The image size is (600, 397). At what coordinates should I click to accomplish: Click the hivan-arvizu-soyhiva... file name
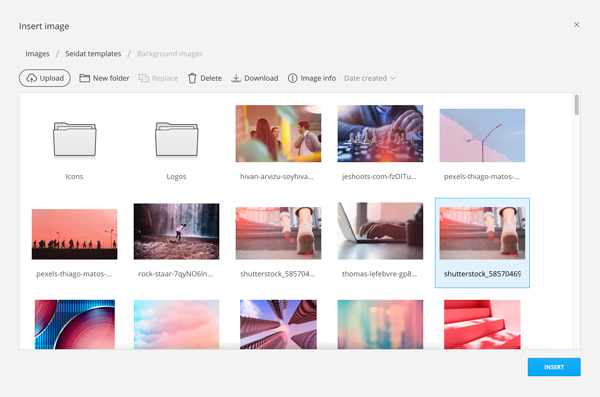coord(277,176)
